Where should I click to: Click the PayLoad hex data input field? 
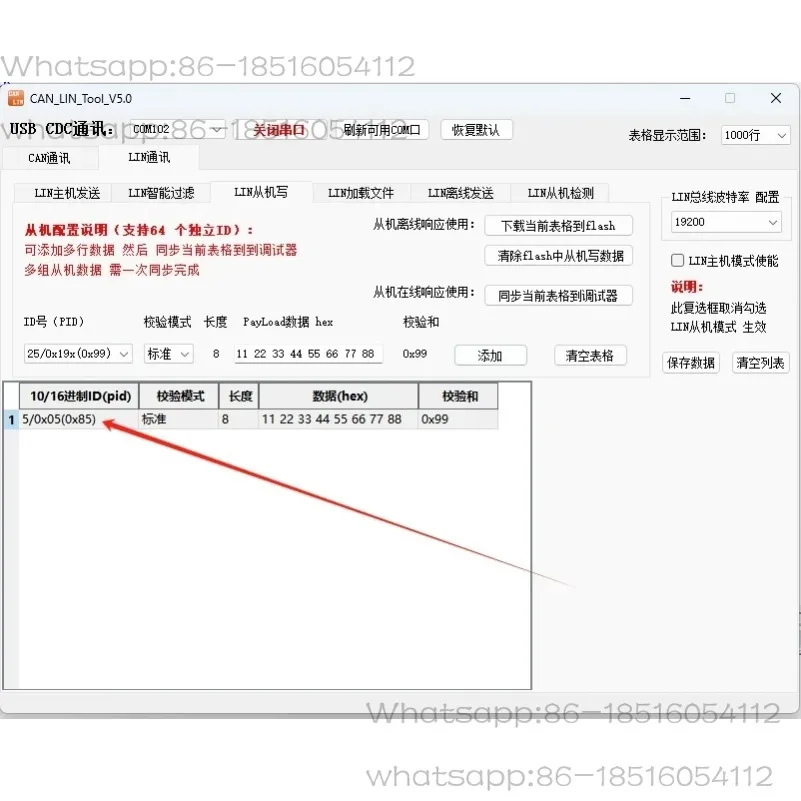tap(308, 354)
